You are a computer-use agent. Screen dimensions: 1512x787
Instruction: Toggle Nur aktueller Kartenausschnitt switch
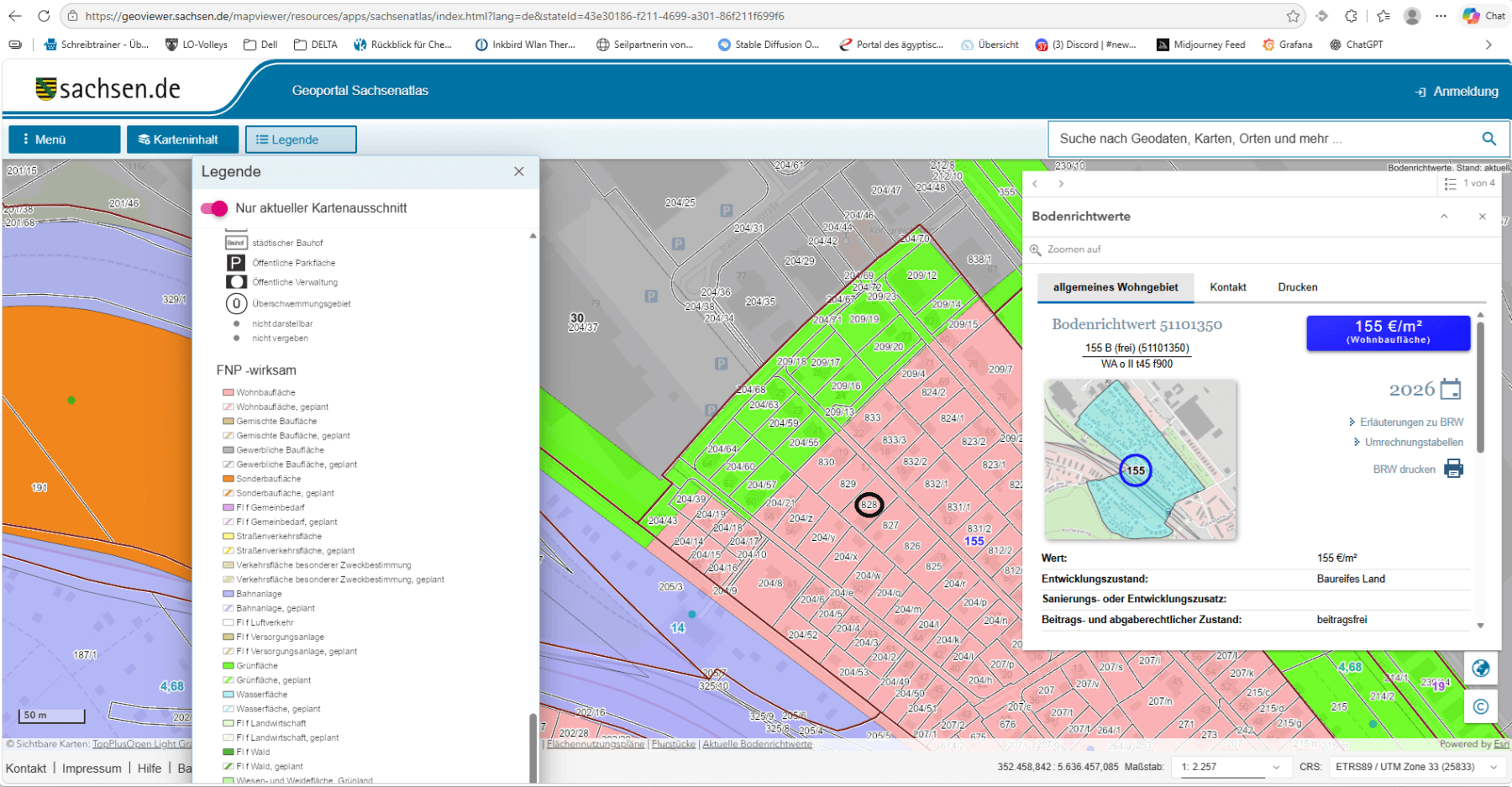click(x=214, y=208)
